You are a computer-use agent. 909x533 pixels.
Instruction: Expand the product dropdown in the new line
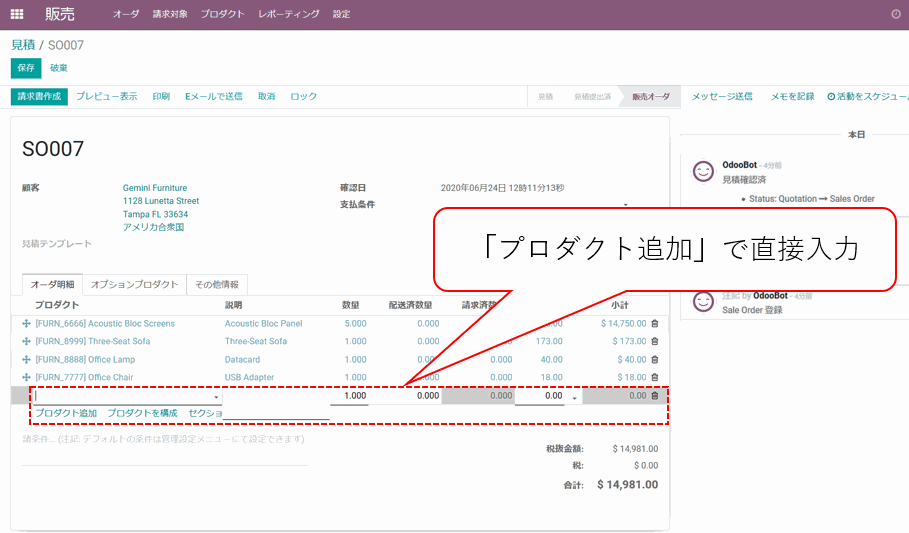[x=216, y=397]
